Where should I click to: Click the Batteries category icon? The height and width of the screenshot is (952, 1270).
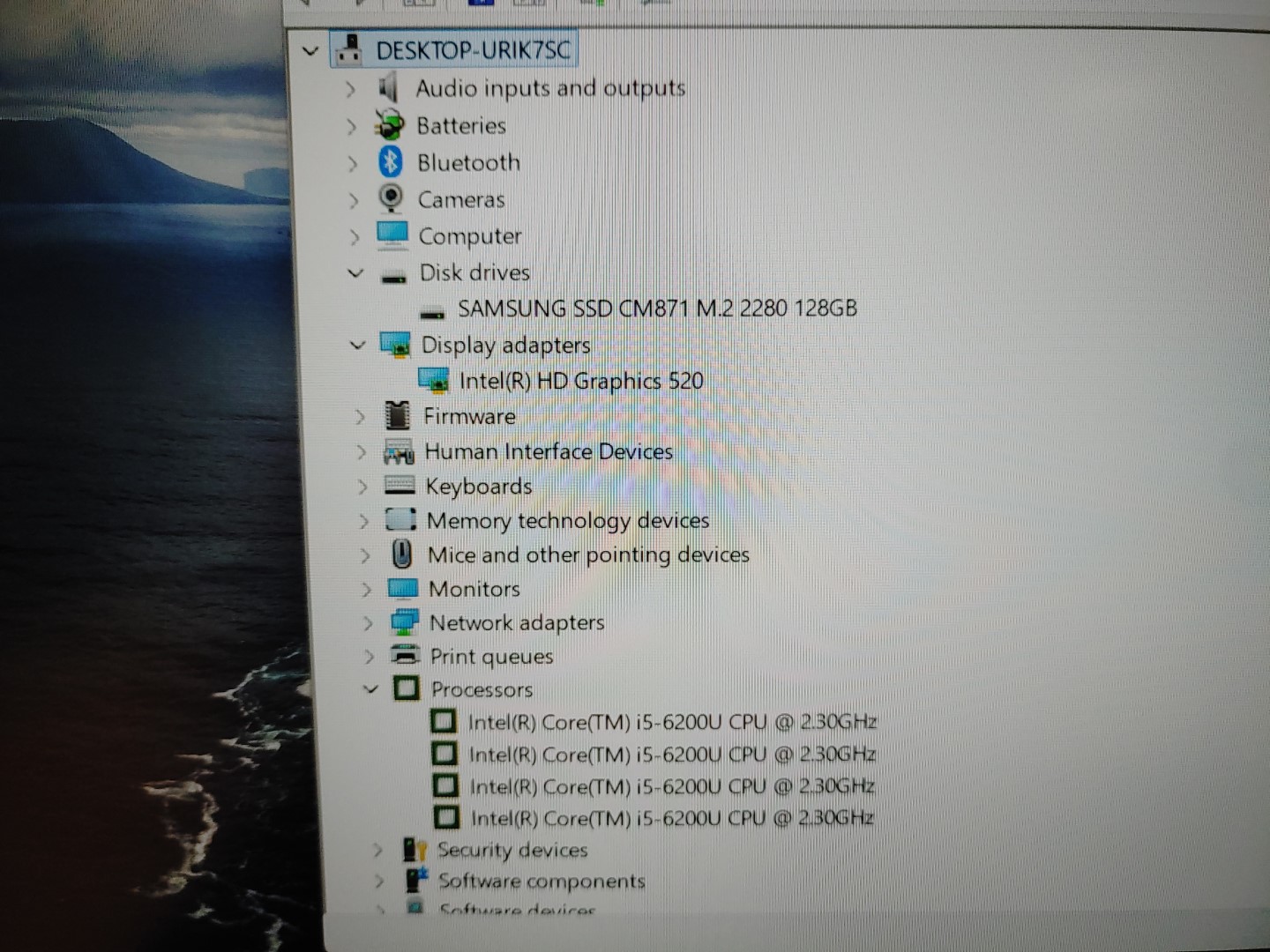click(389, 125)
